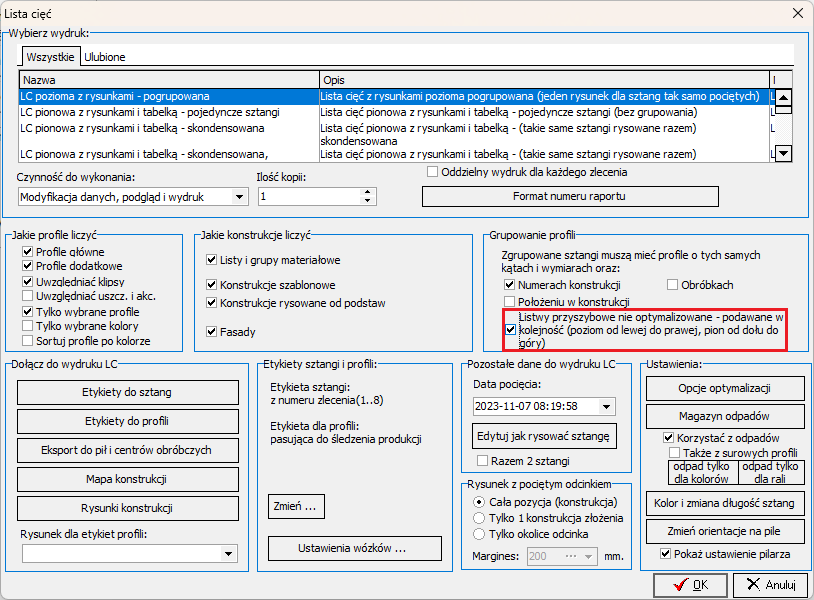Switch to the Ulubione tab
This screenshot has height=600, width=814.
click(x=105, y=57)
